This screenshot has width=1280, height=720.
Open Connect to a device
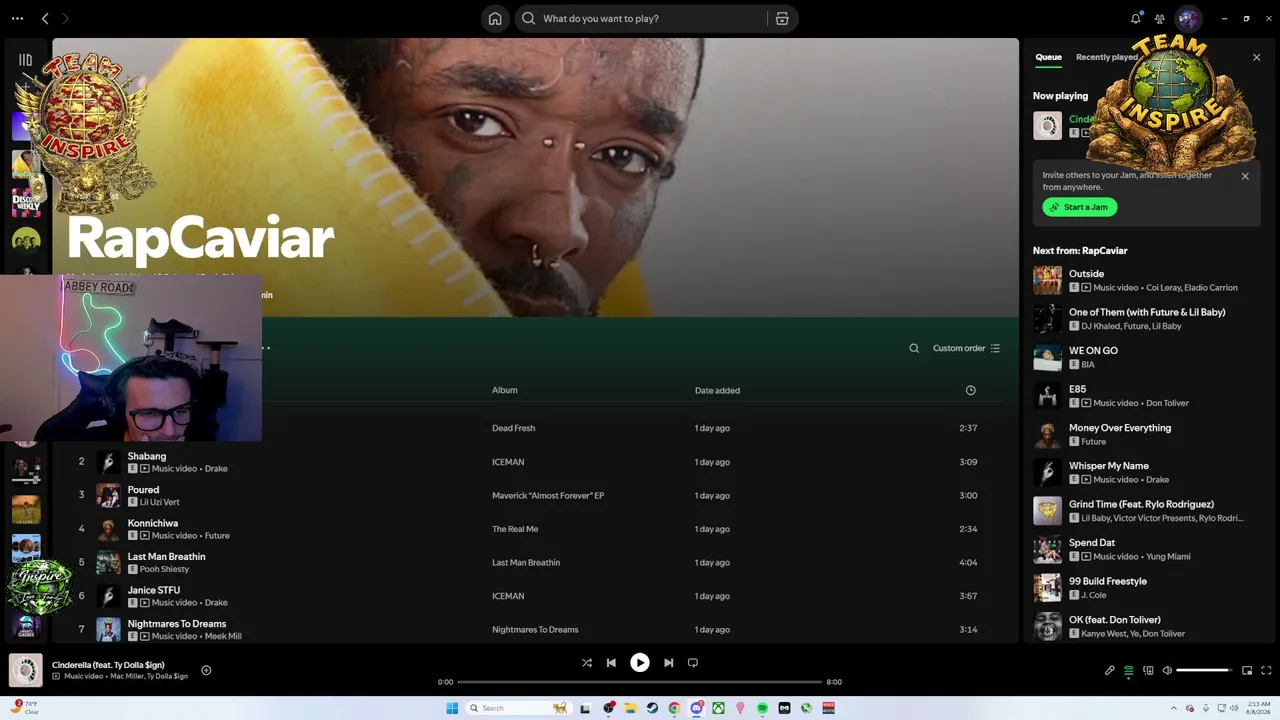pyautogui.click(x=1148, y=670)
